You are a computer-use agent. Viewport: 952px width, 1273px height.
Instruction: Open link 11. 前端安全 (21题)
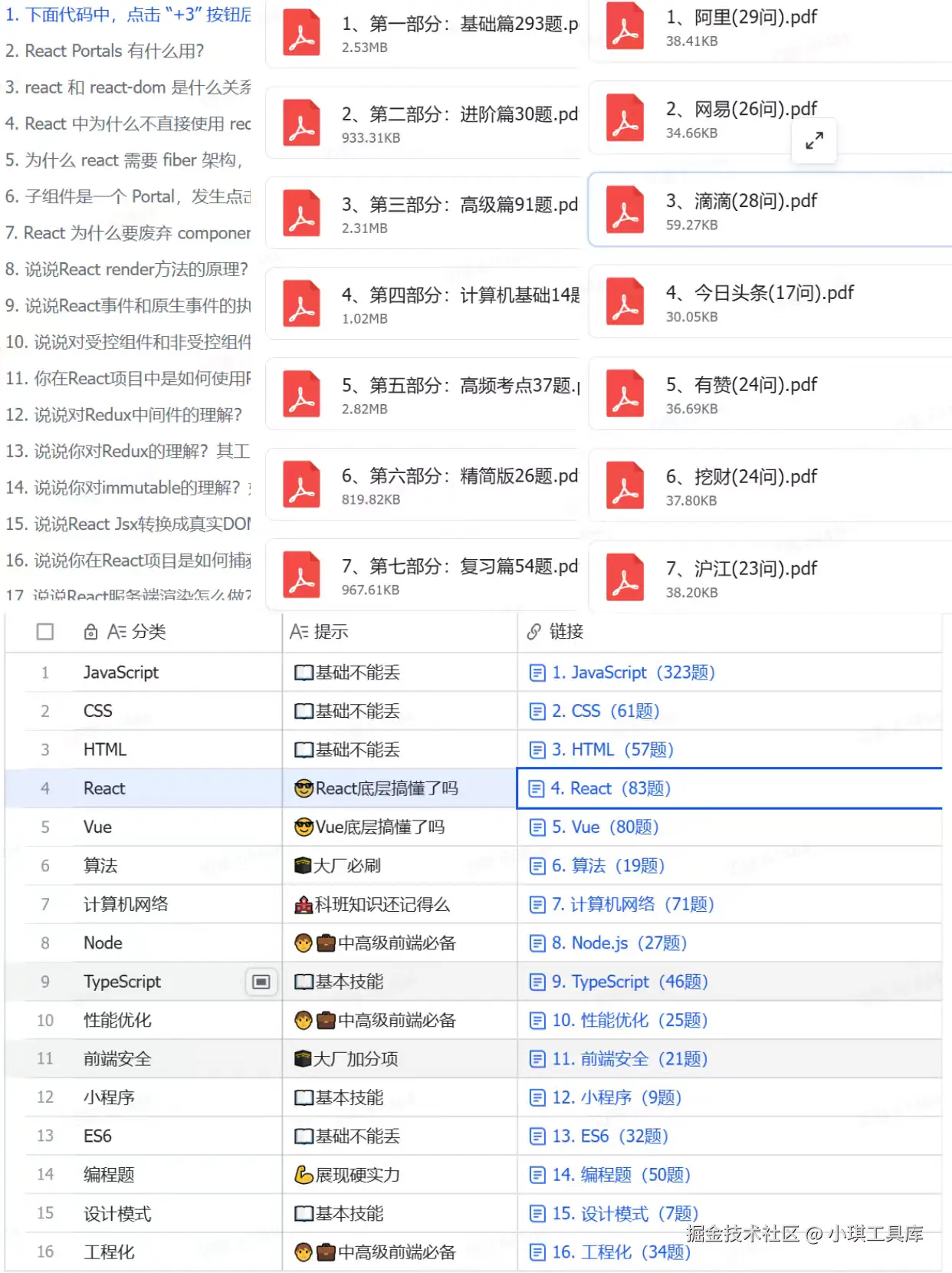point(630,1059)
